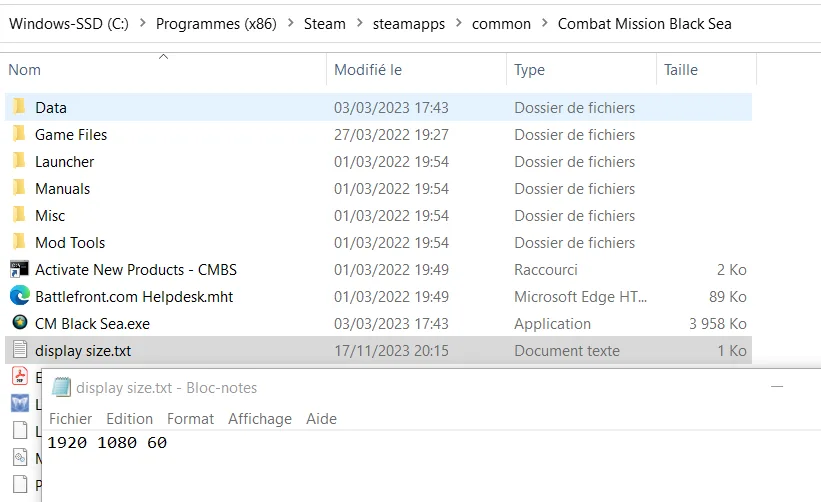The width and height of the screenshot is (821, 502).
Task: Open the Edition menu in Bloc-notes
Action: pos(129,419)
